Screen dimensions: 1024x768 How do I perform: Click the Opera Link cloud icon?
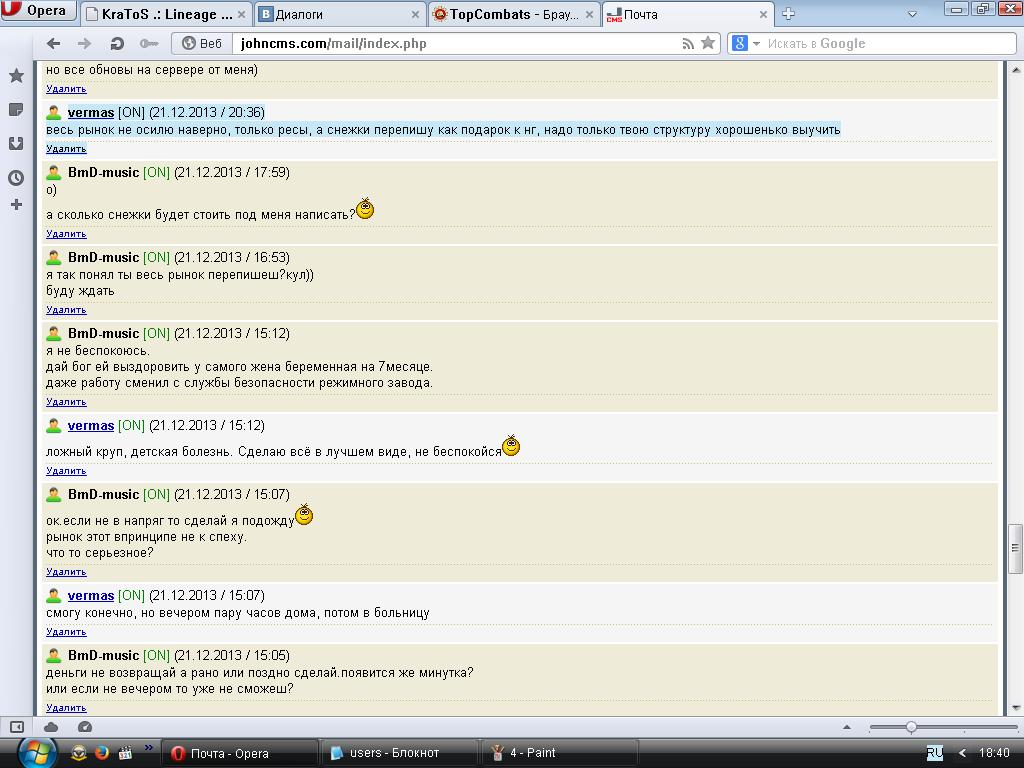tap(51, 727)
